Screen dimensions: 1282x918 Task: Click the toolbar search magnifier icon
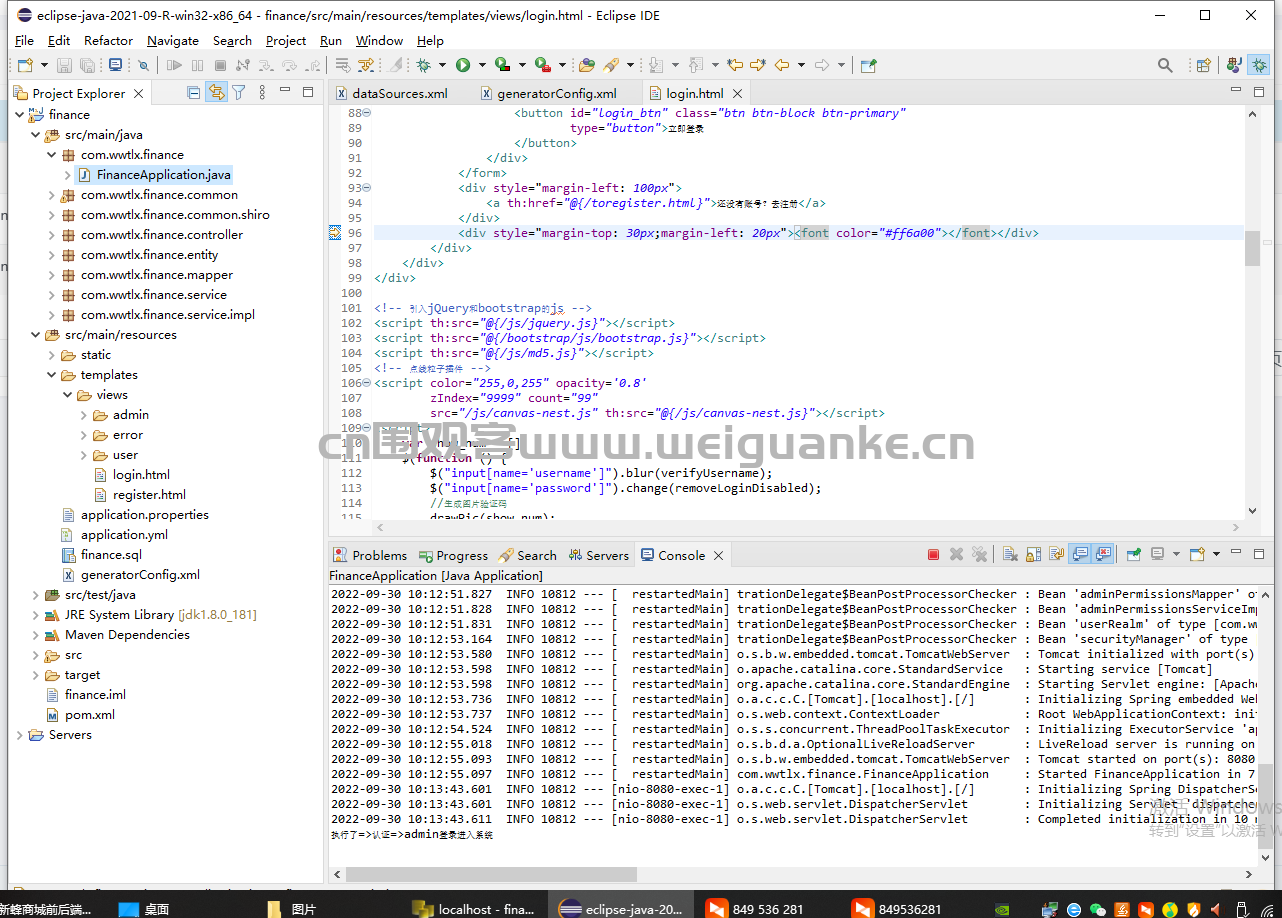click(x=1165, y=65)
